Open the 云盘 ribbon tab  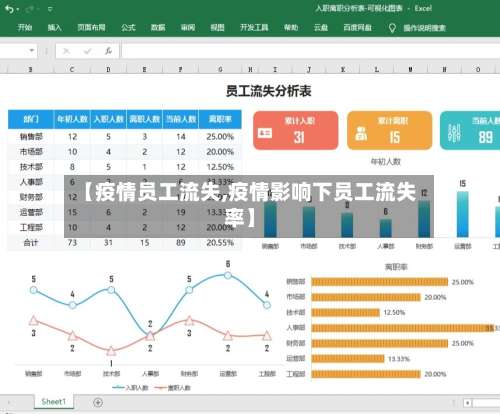pos(321,28)
